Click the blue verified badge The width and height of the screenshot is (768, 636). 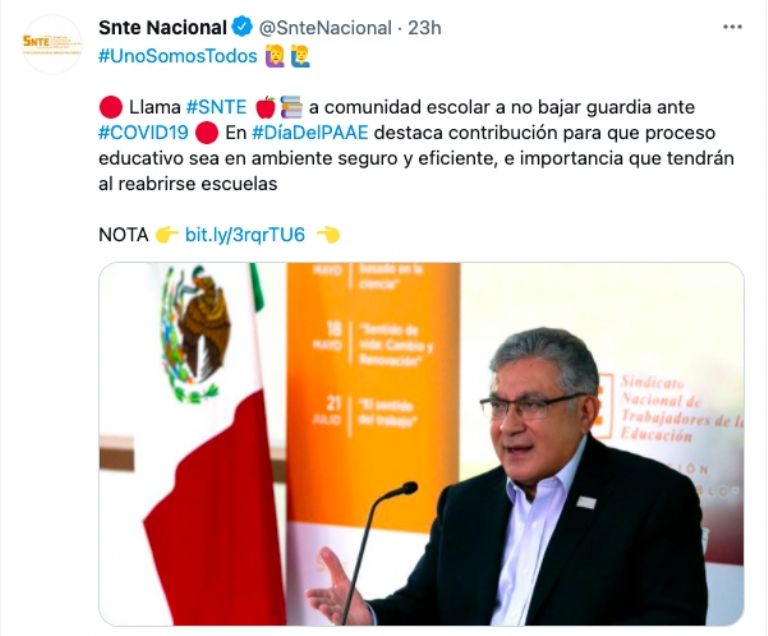point(241,27)
